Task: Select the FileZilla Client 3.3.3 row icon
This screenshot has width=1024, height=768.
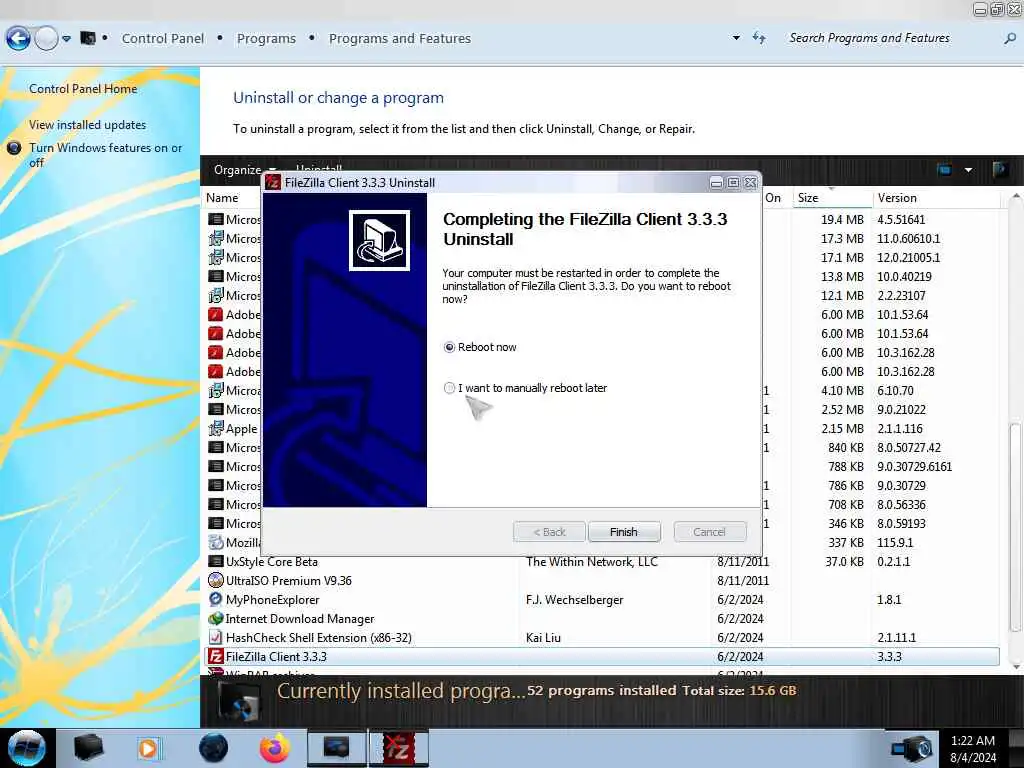Action: [216, 656]
